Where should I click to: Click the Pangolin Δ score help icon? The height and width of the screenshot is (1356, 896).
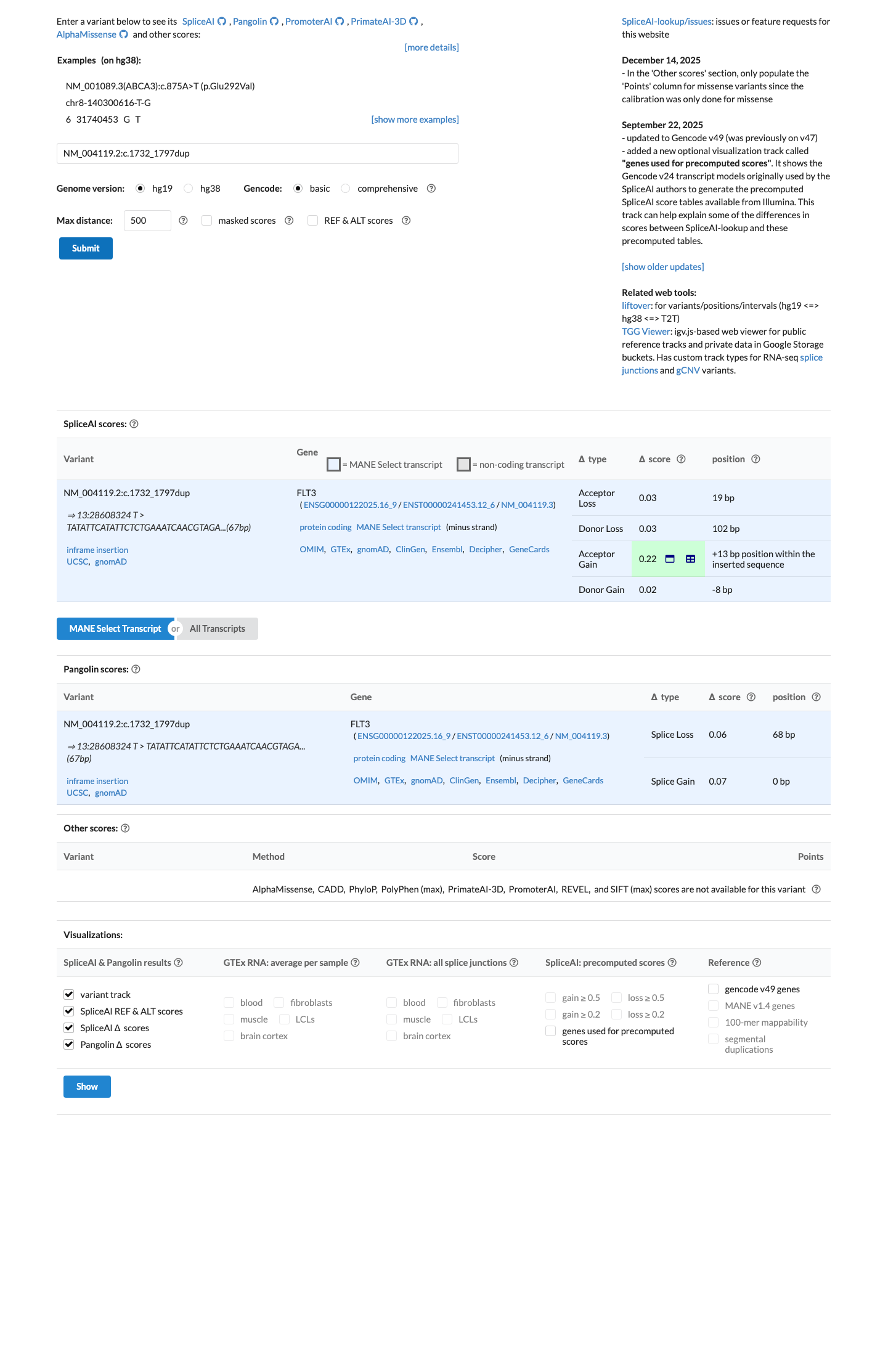tap(751, 697)
